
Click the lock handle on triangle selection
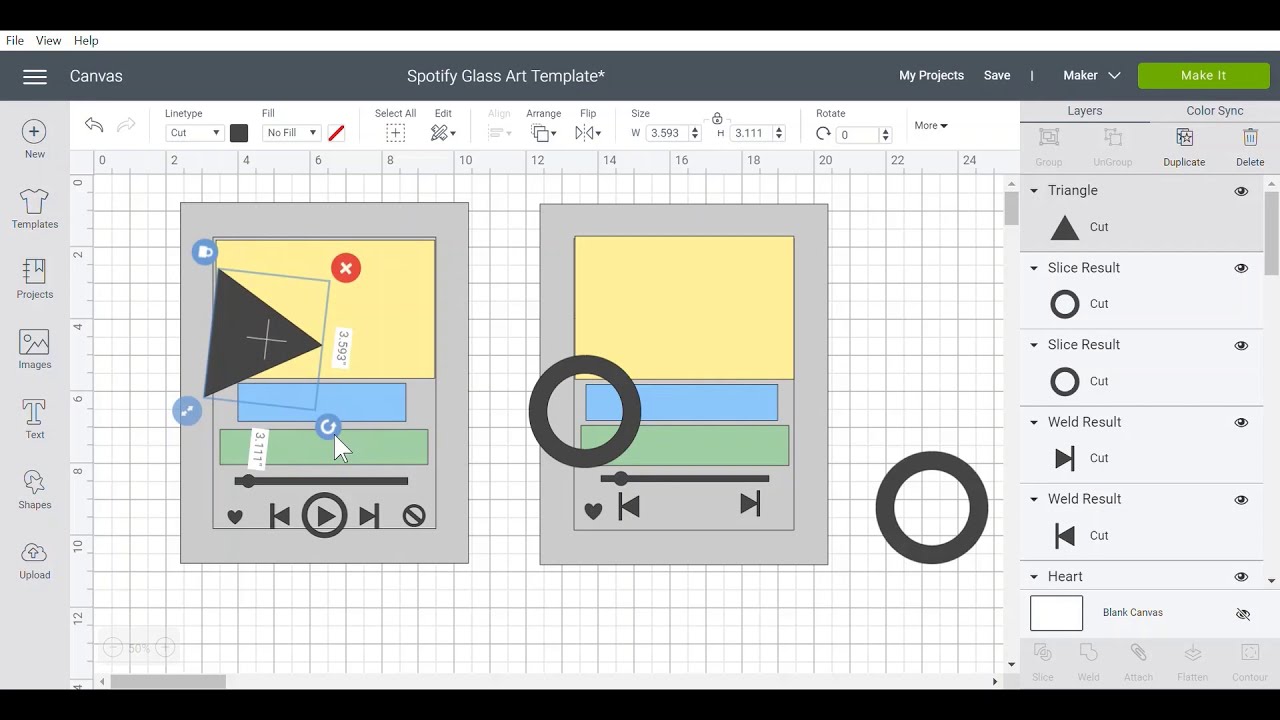tap(204, 252)
